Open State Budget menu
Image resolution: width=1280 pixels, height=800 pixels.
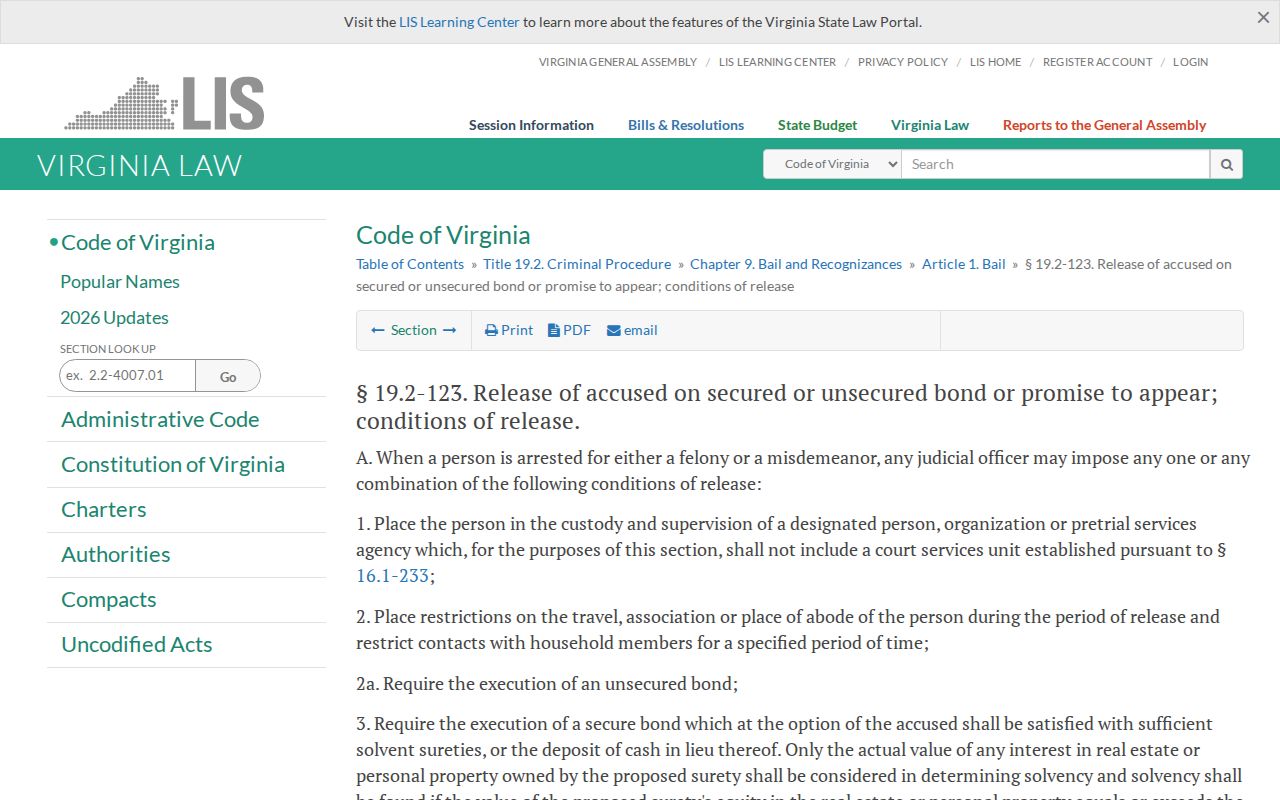pyautogui.click(x=817, y=125)
